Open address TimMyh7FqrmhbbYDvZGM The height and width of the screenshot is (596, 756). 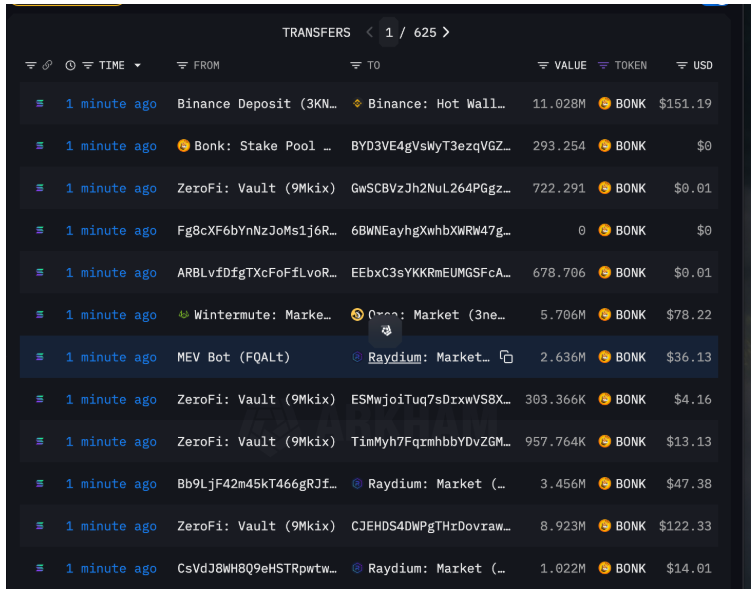(x=431, y=442)
